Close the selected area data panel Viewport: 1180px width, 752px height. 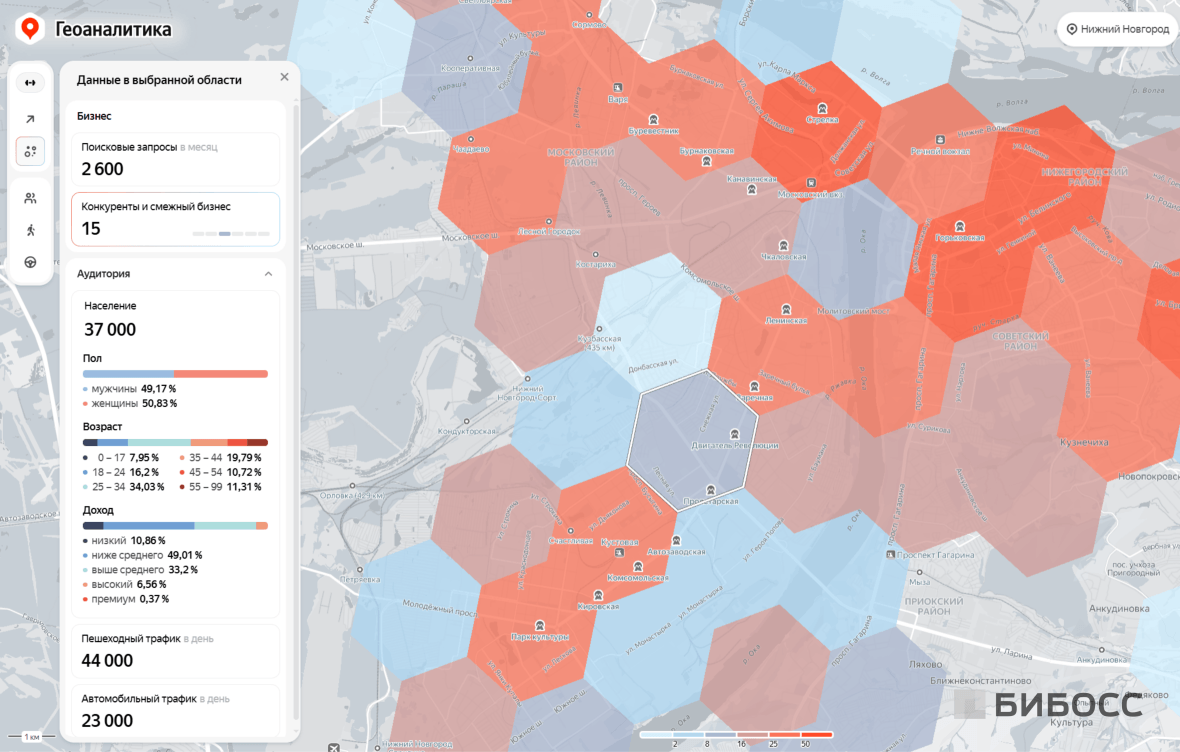(284, 77)
